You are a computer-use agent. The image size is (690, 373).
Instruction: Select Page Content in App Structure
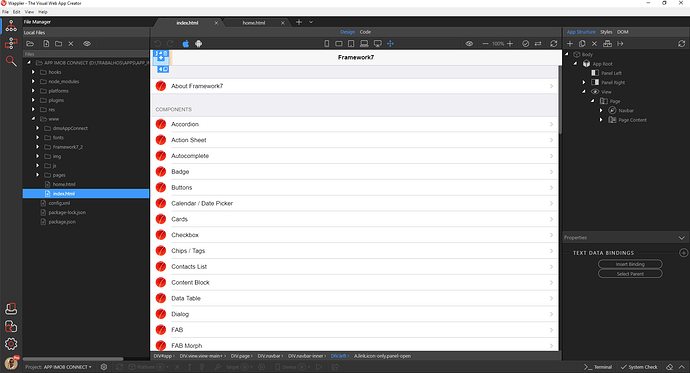pyautogui.click(x=628, y=120)
